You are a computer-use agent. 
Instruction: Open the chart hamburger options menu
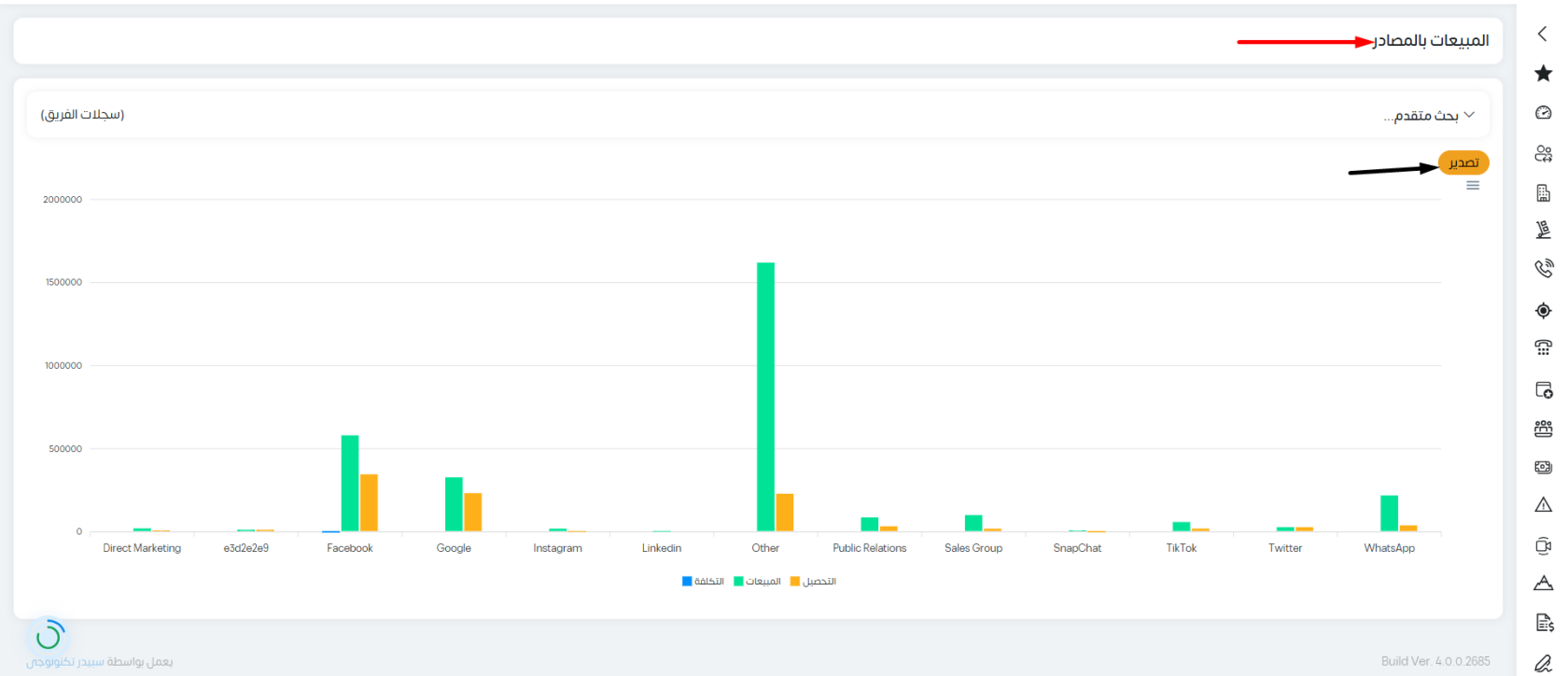[1473, 186]
